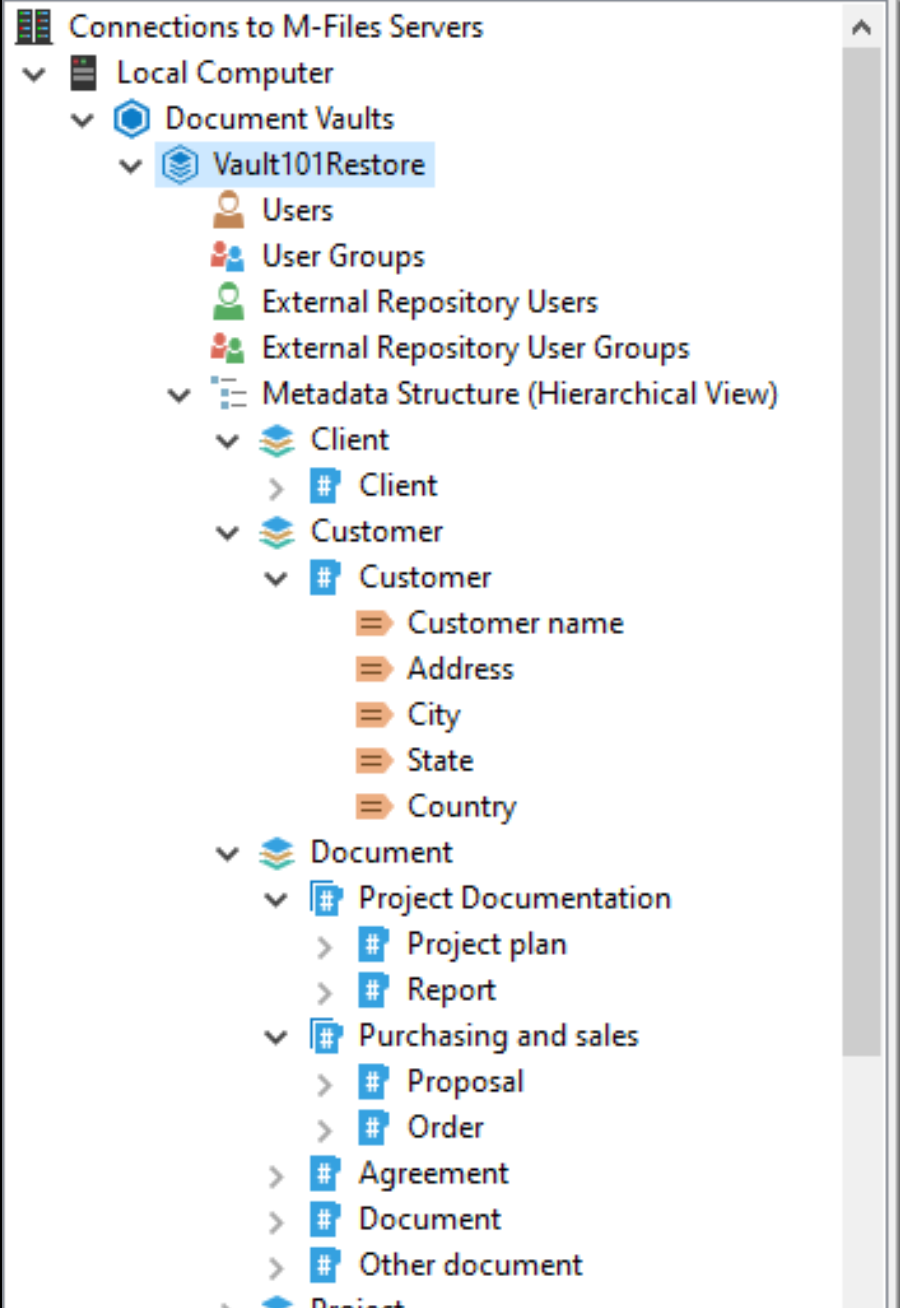900x1308 pixels.
Task: Collapse the Document Vaults node
Action: pyautogui.click(x=83, y=120)
